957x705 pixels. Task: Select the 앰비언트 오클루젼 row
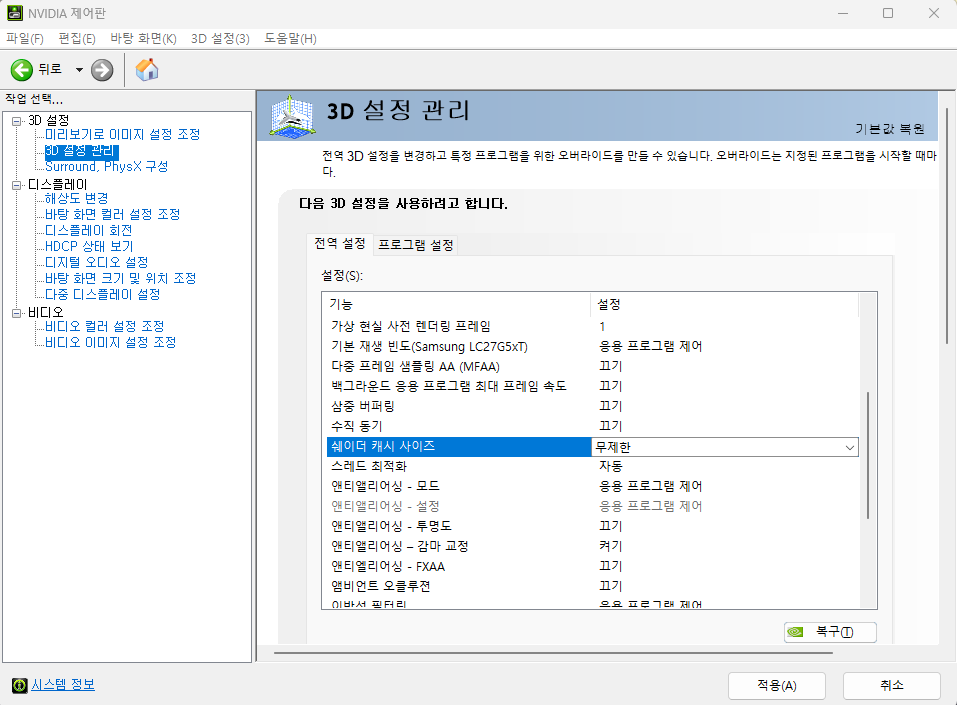[593, 586]
